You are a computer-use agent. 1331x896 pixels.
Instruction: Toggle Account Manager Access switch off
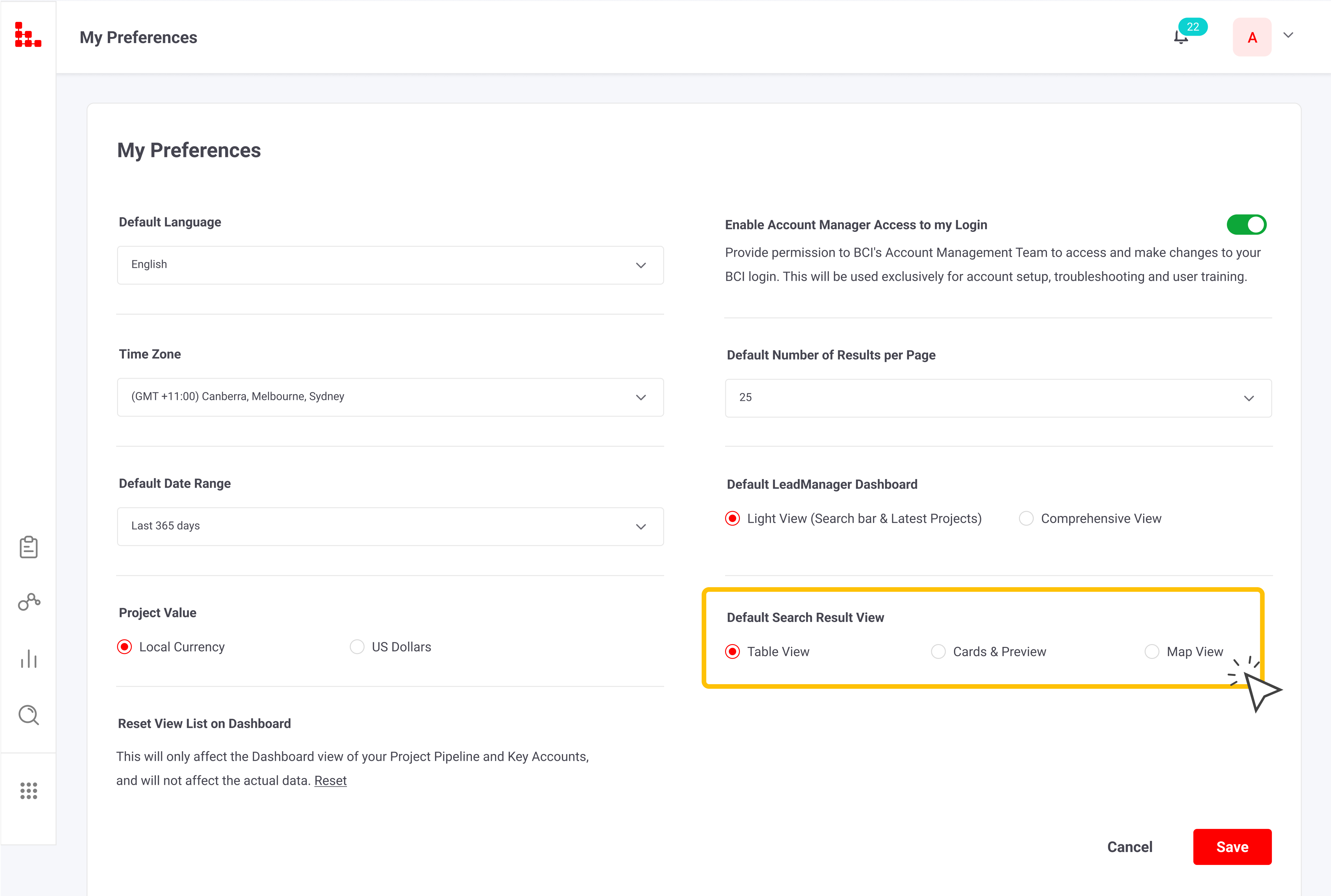1246,224
